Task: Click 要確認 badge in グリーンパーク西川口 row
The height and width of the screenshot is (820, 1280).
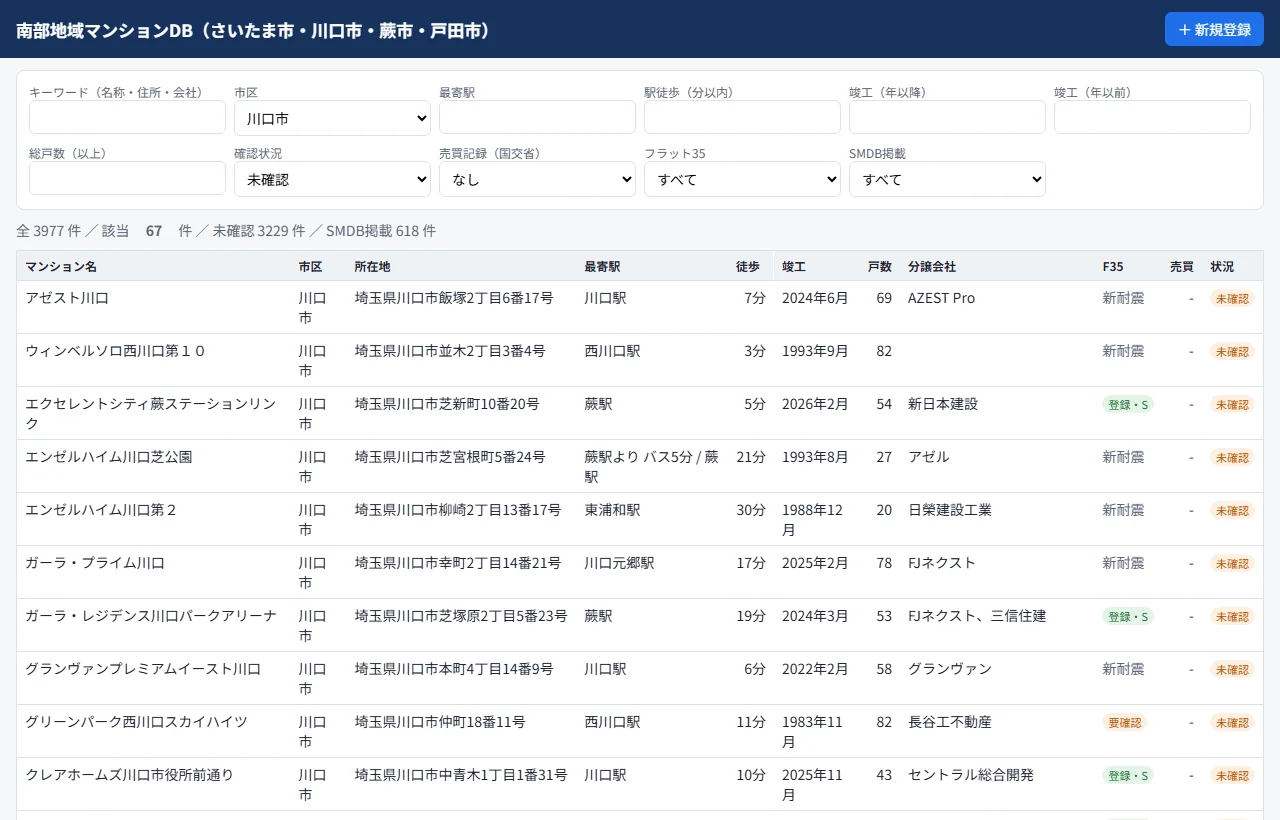Action: pos(1123,722)
